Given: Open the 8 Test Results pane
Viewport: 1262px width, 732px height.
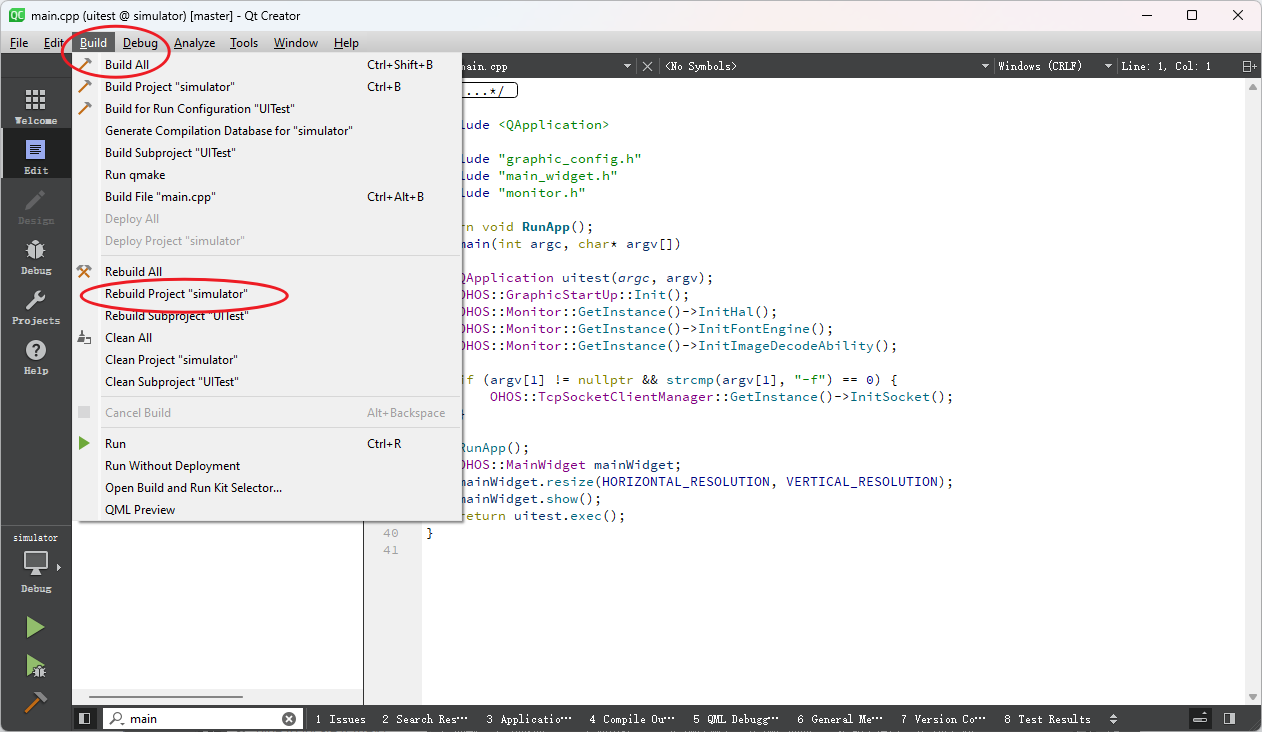Looking at the screenshot, I should (x=1047, y=718).
